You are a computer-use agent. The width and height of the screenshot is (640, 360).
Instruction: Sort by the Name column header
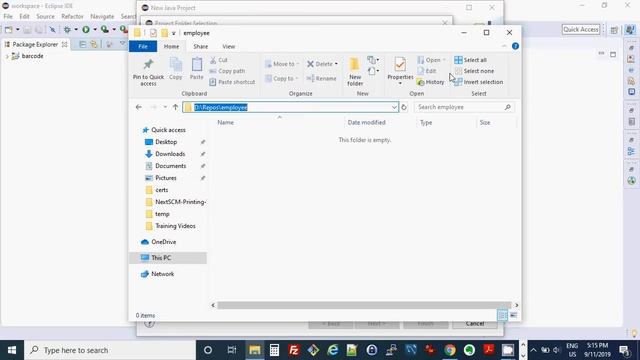(226, 122)
